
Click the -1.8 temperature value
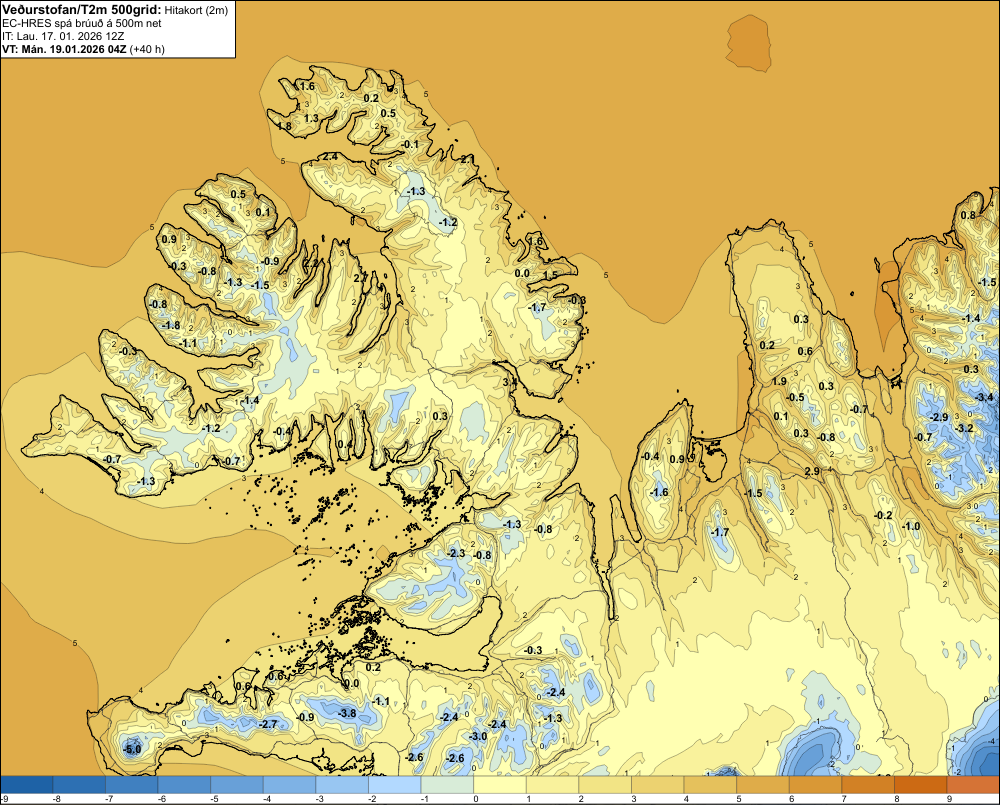(171, 325)
